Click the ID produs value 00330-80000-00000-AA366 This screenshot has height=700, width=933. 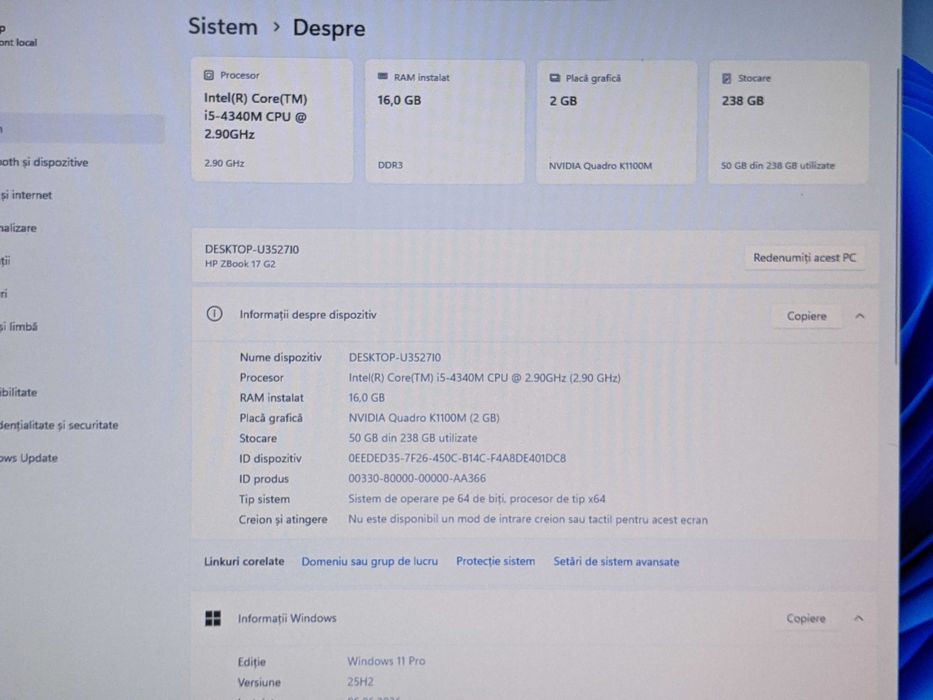tap(417, 478)
